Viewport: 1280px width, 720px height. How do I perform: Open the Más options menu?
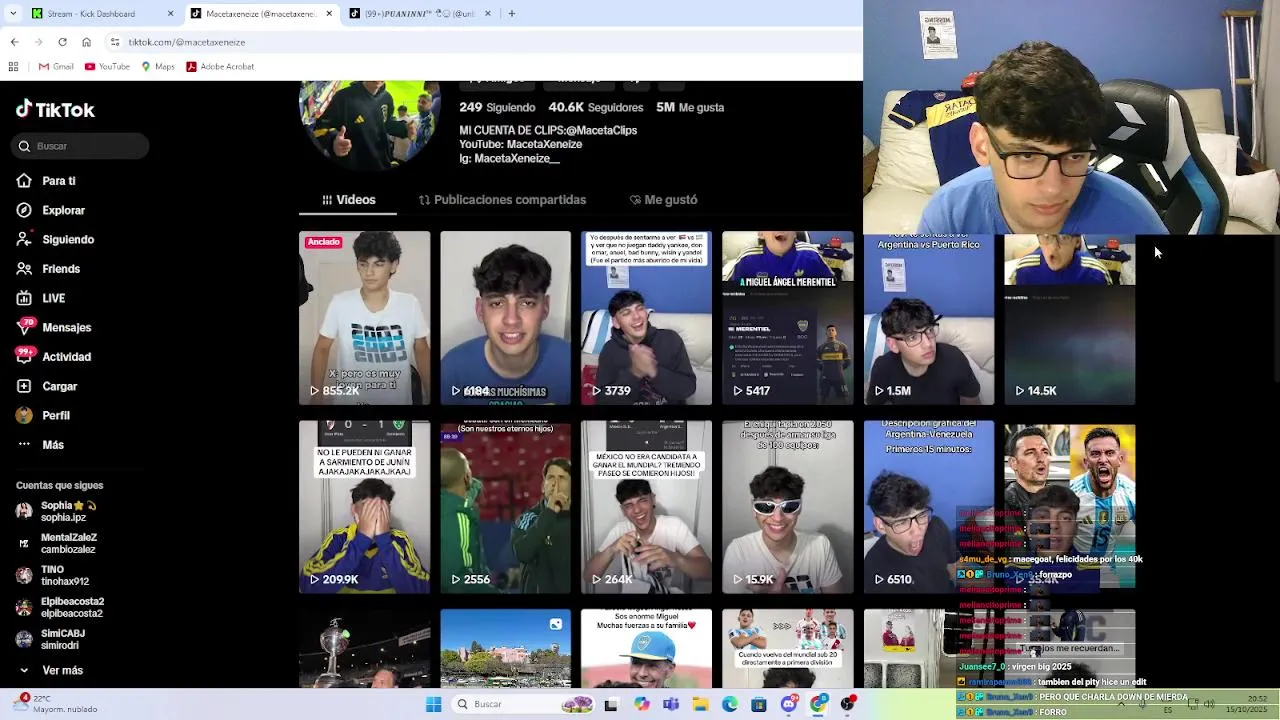pyautogui.click(x=40, y=444)
